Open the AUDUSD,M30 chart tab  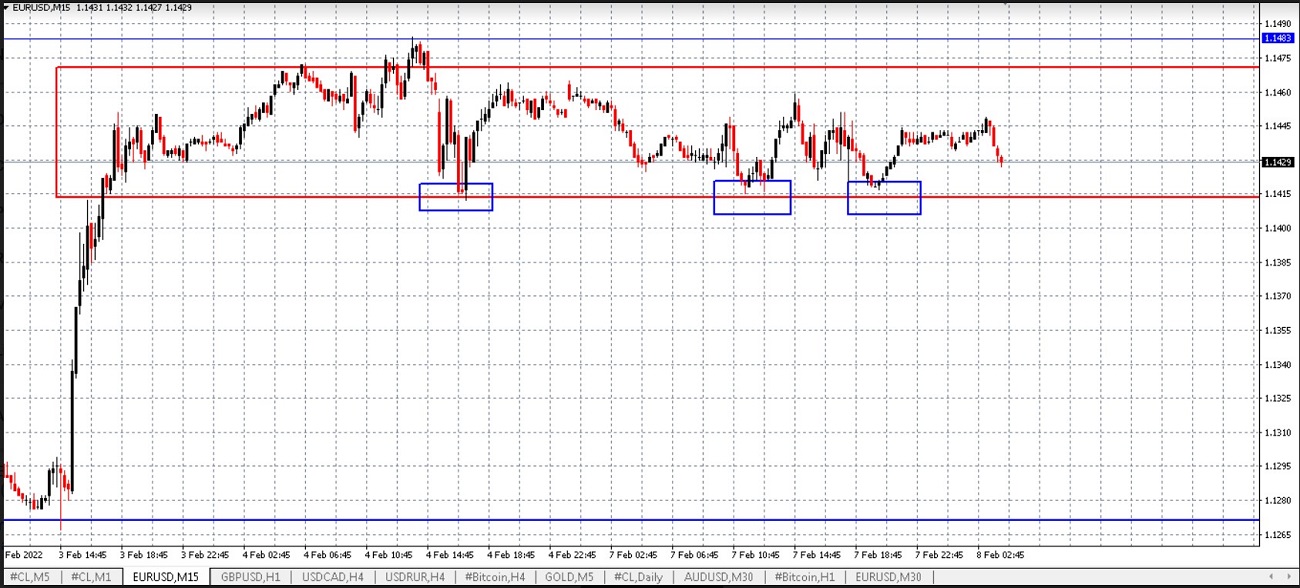pos(716,577)
